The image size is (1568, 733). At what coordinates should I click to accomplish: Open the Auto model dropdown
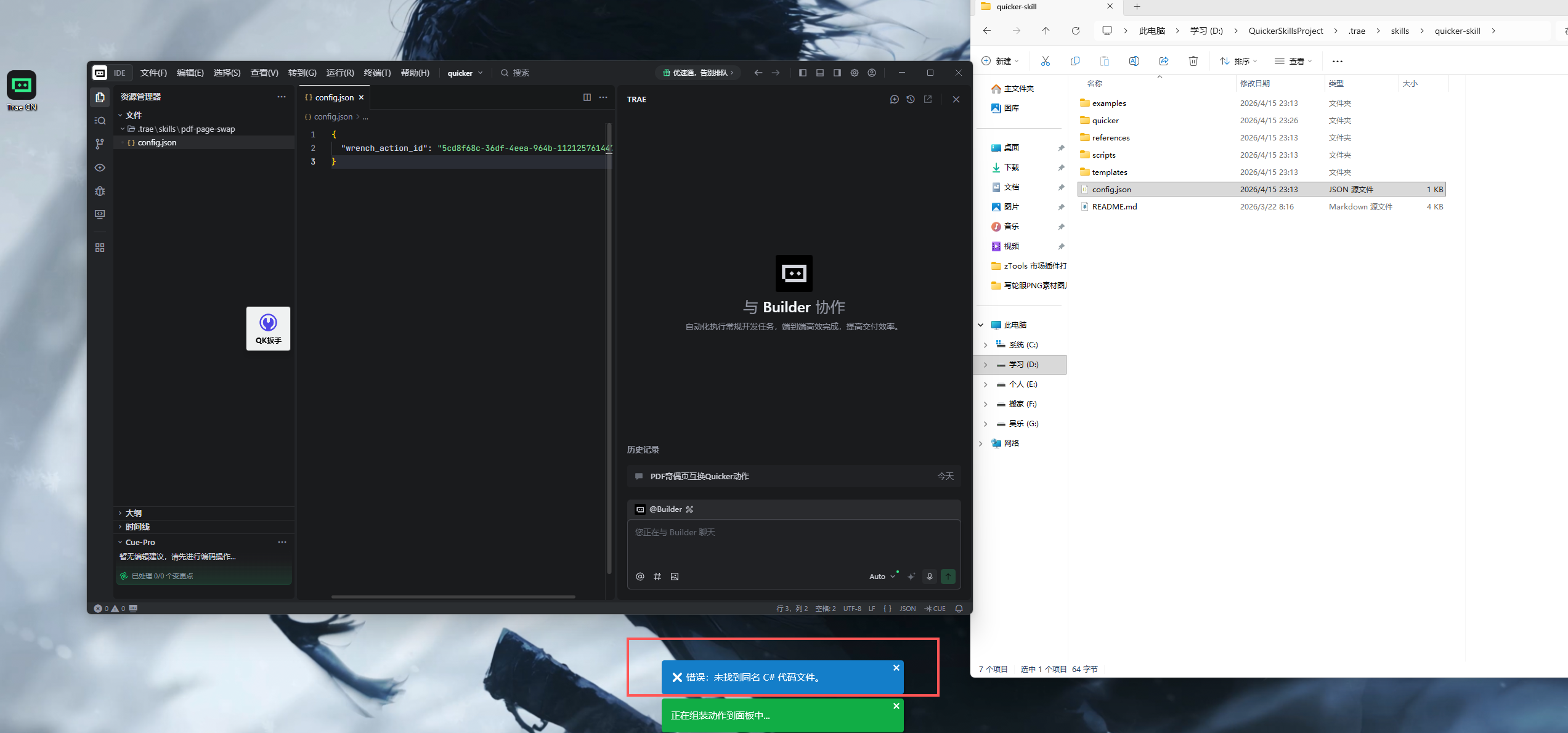882,577
